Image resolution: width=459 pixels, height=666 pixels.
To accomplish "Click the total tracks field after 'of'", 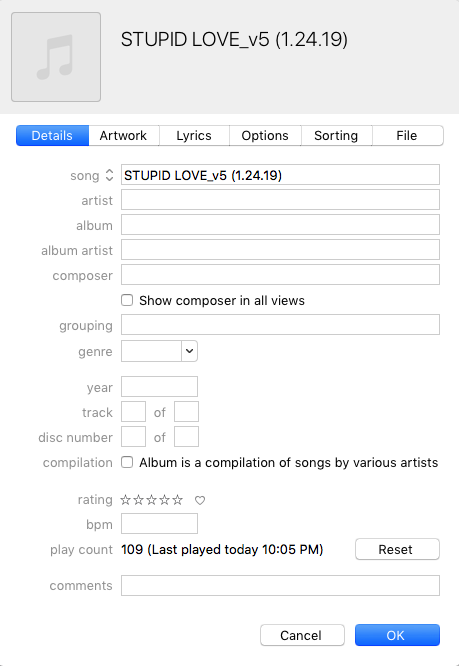I will coord(186,412).
